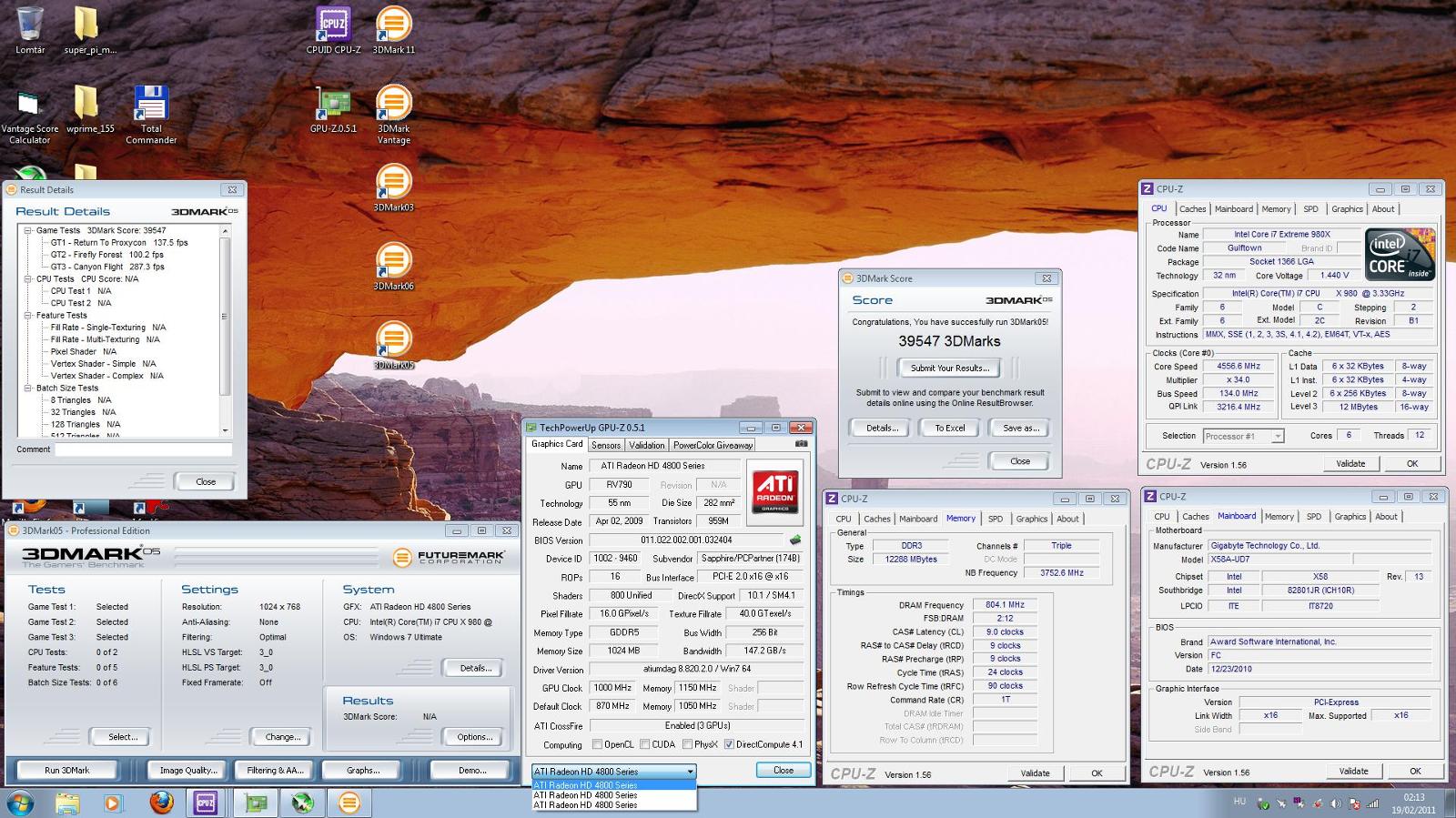
Task: Click Options button under Results
Action: click(x=474, y=737)
